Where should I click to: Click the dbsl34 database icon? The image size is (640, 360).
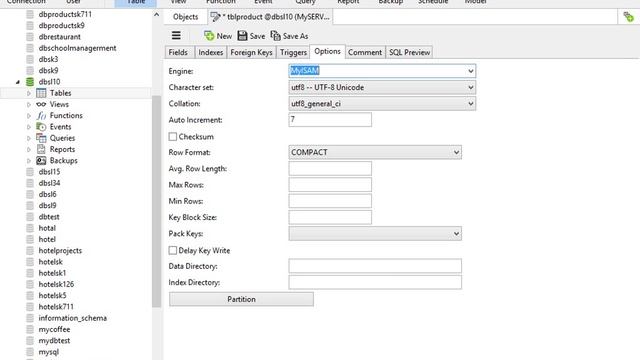pos(30,183)
